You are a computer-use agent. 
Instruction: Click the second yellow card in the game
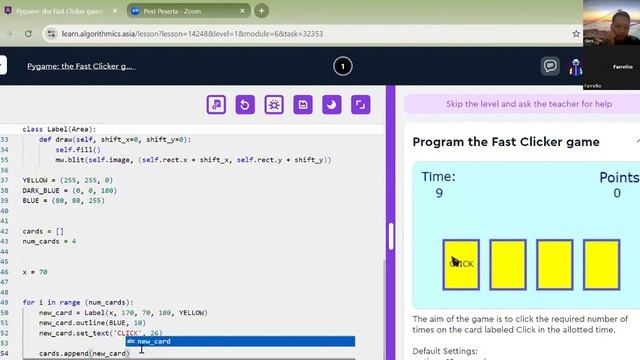[508, 264]
